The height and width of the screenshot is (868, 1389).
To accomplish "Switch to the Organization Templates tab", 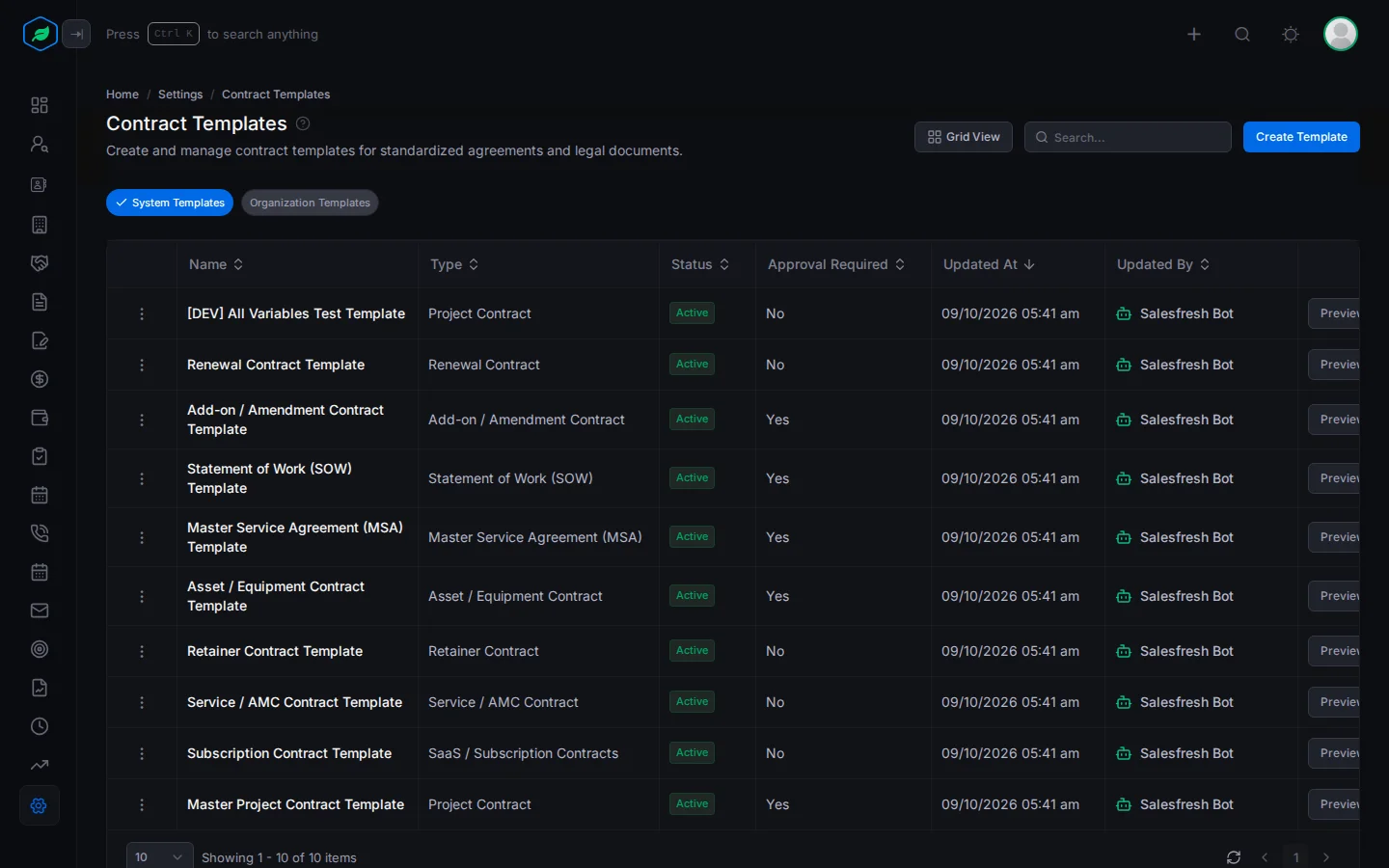I will point(310,203).
